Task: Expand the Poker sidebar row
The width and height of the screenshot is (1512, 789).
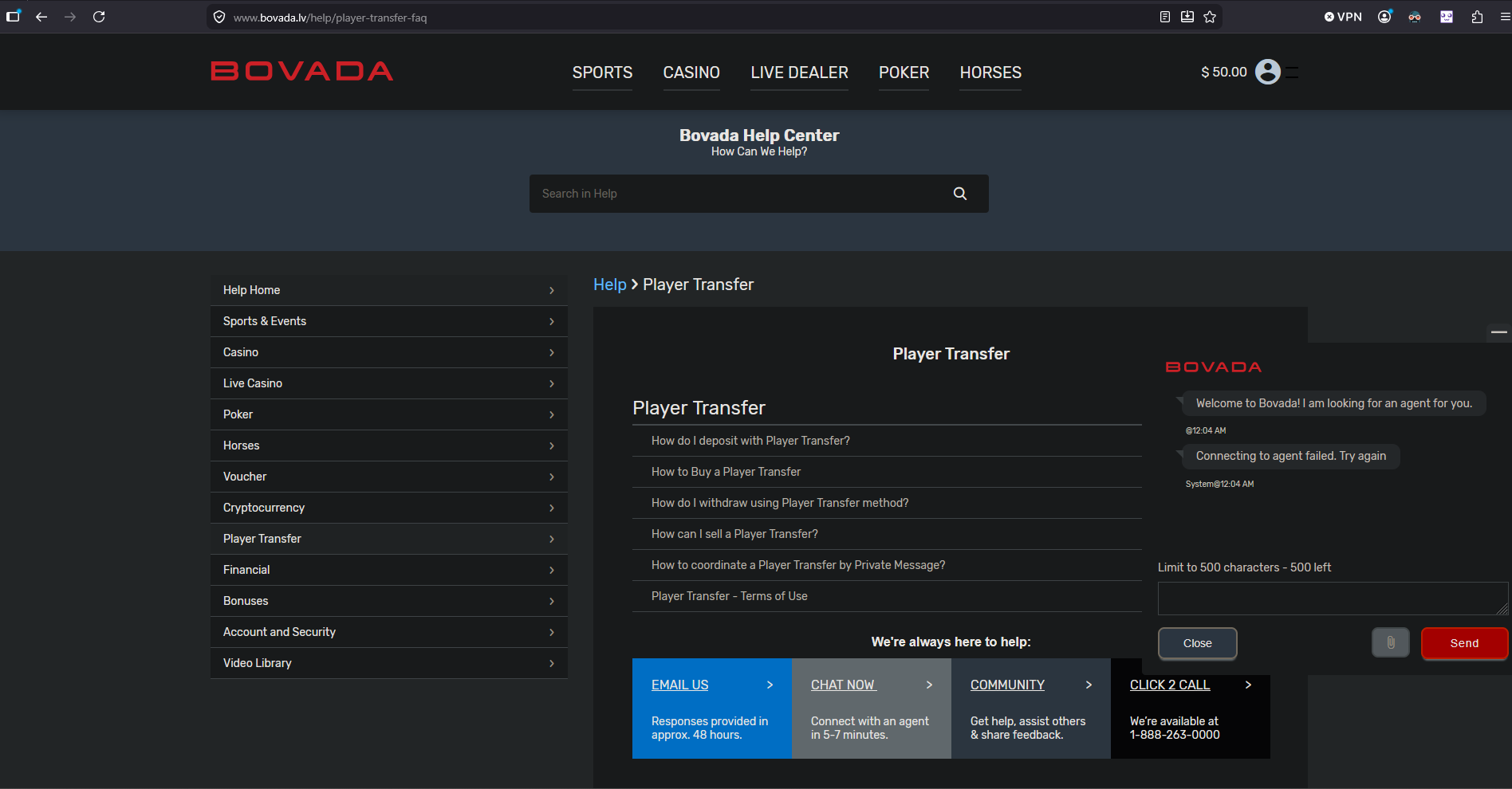Action: click(x=389, y=414)
